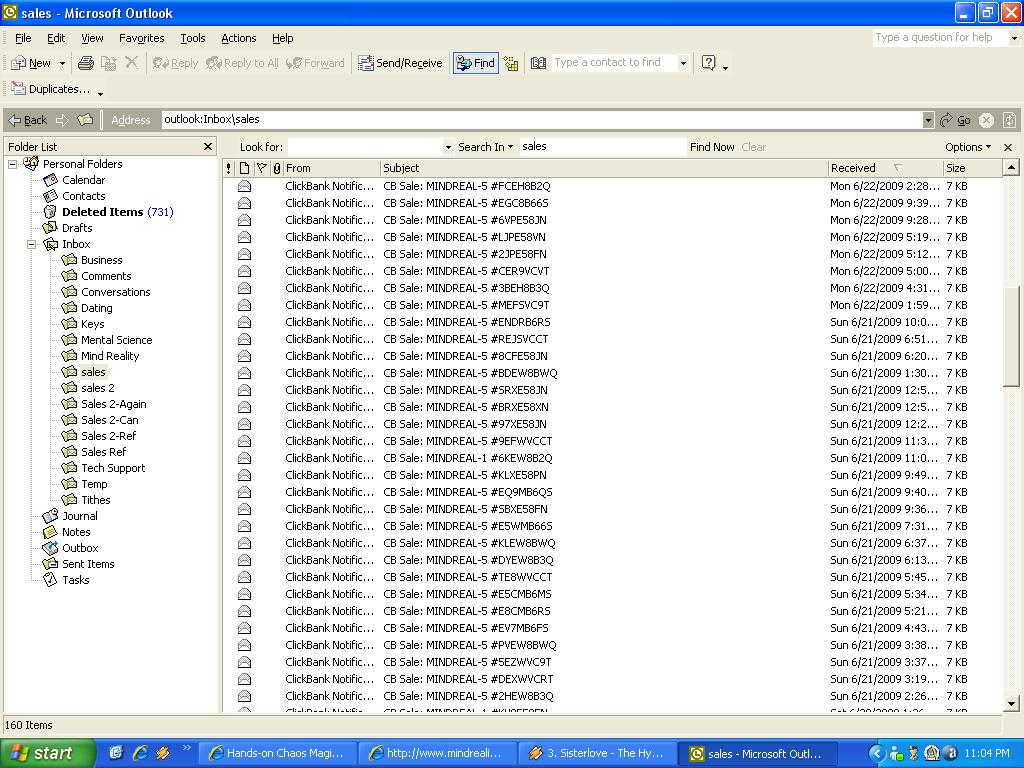Sort messages by Received column header
1024x768 pixels.
885,168
